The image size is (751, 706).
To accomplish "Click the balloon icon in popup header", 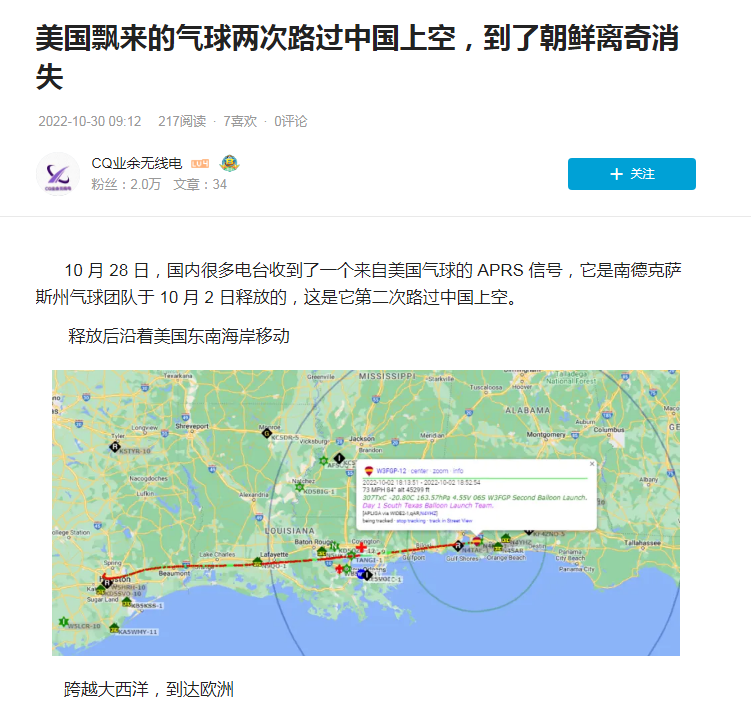I will click(369, 471).
